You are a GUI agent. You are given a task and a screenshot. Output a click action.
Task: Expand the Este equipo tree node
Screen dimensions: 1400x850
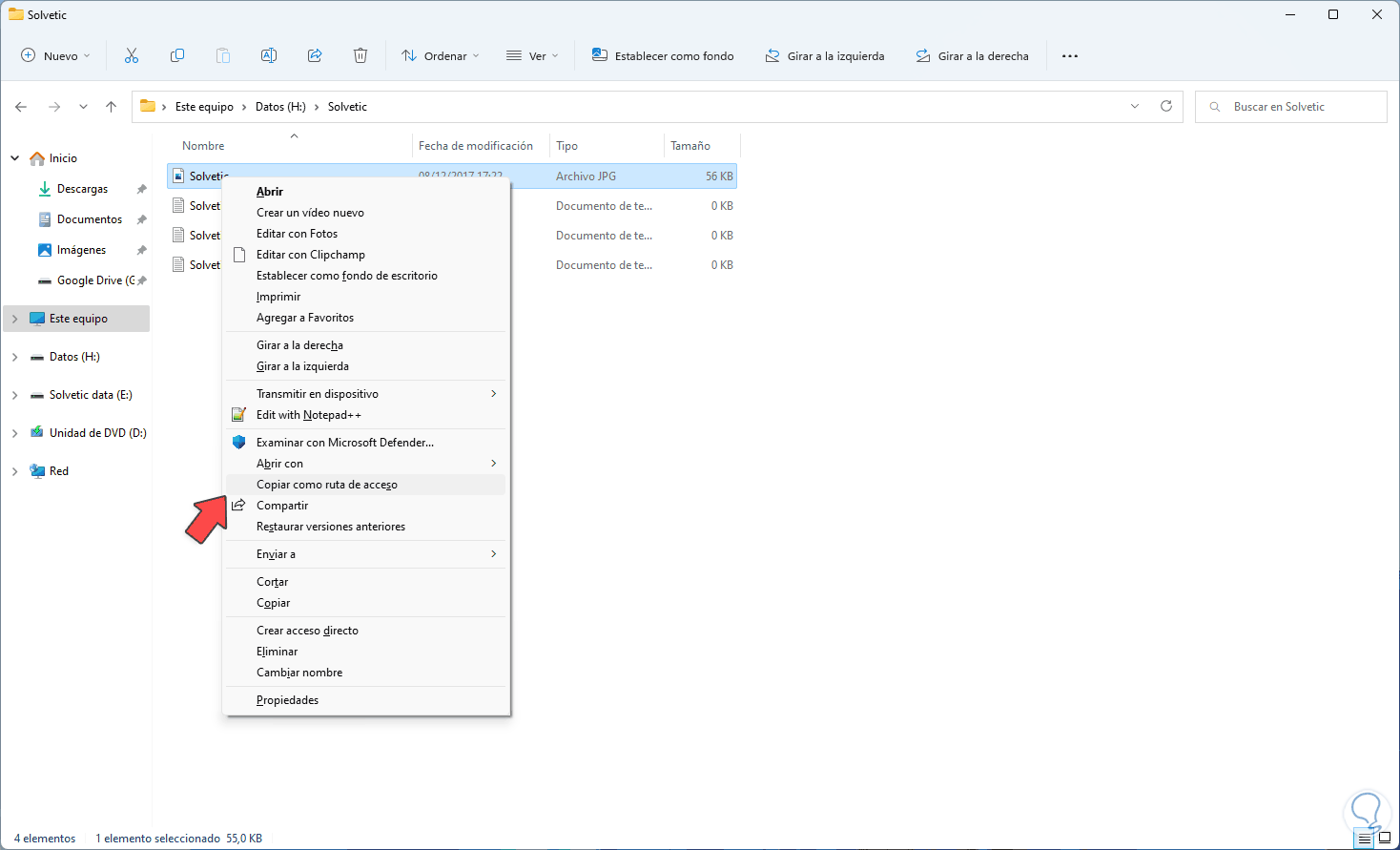pyautogui.click(x=14, y=319)
